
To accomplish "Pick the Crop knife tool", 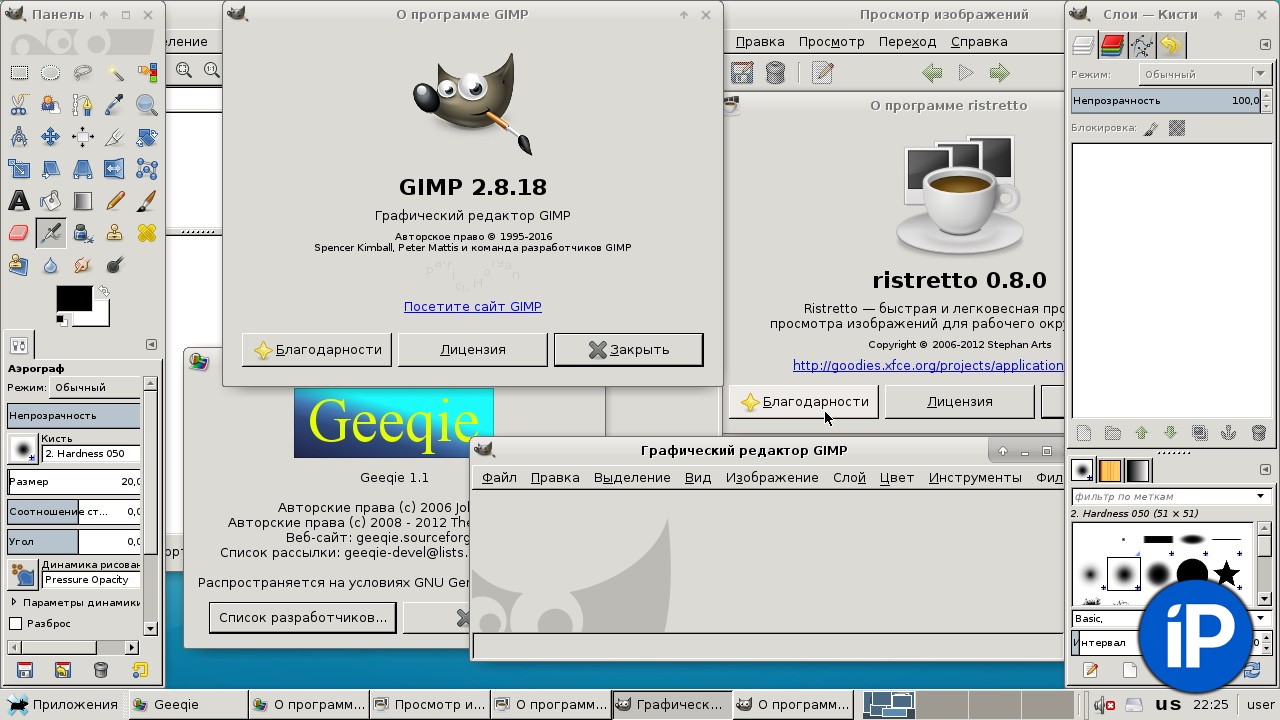I will coord(114,137).
